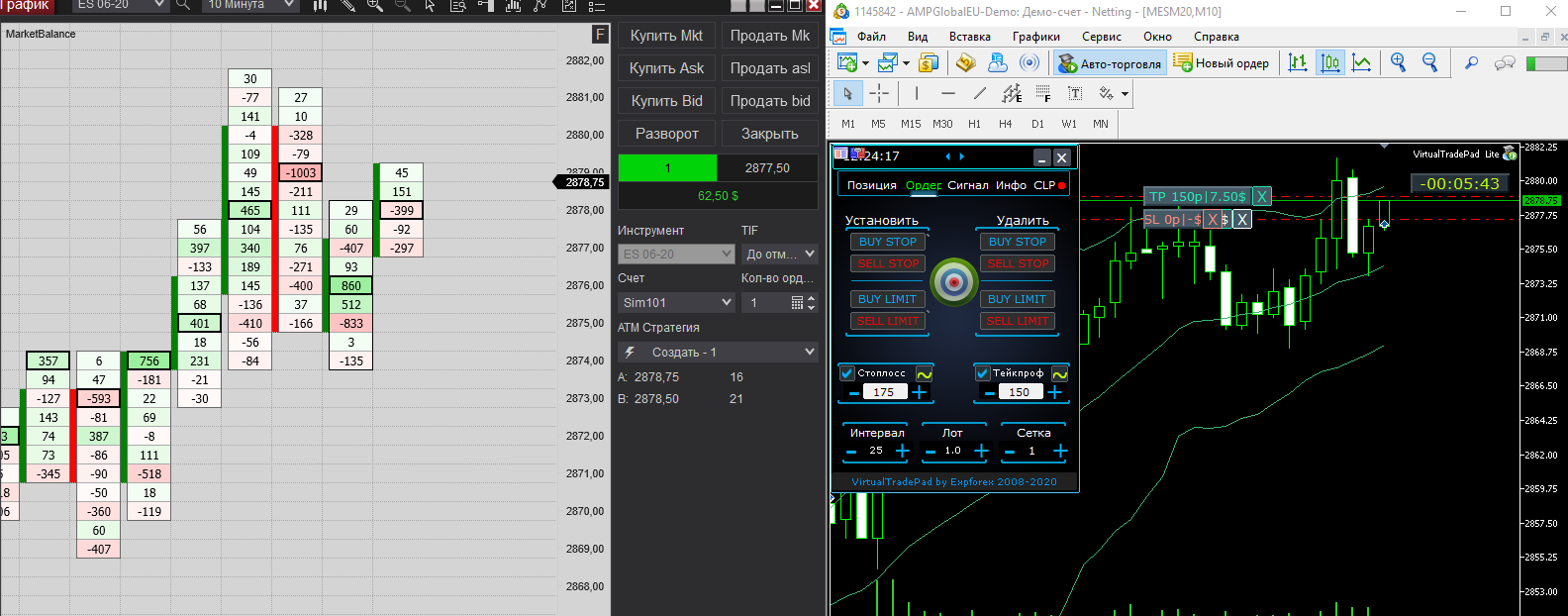Select the text label tool
Viewport: 1568px width, 616px height.
coord(1075,93)
